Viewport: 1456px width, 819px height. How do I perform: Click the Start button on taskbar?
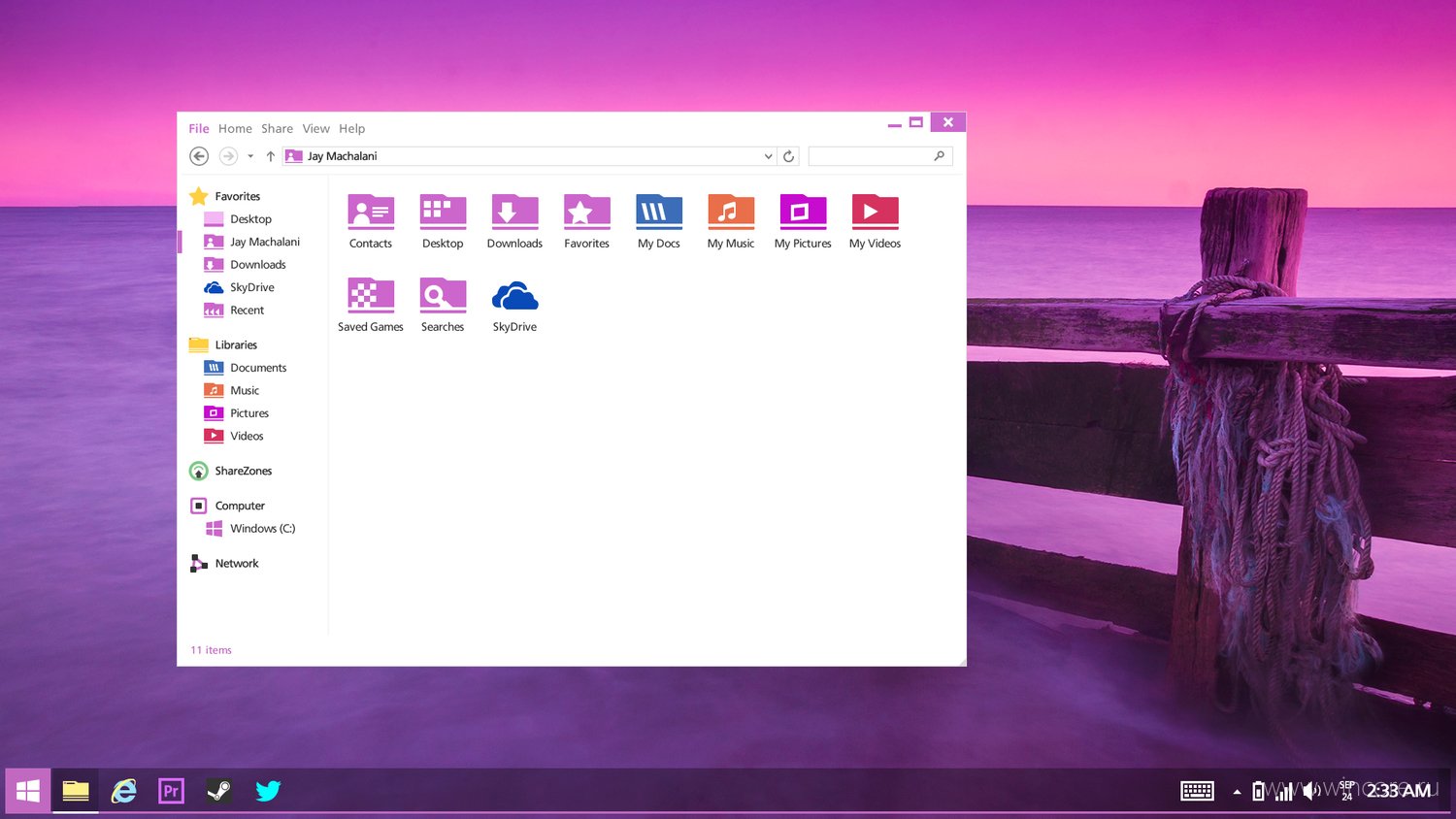tap(28, 791)
